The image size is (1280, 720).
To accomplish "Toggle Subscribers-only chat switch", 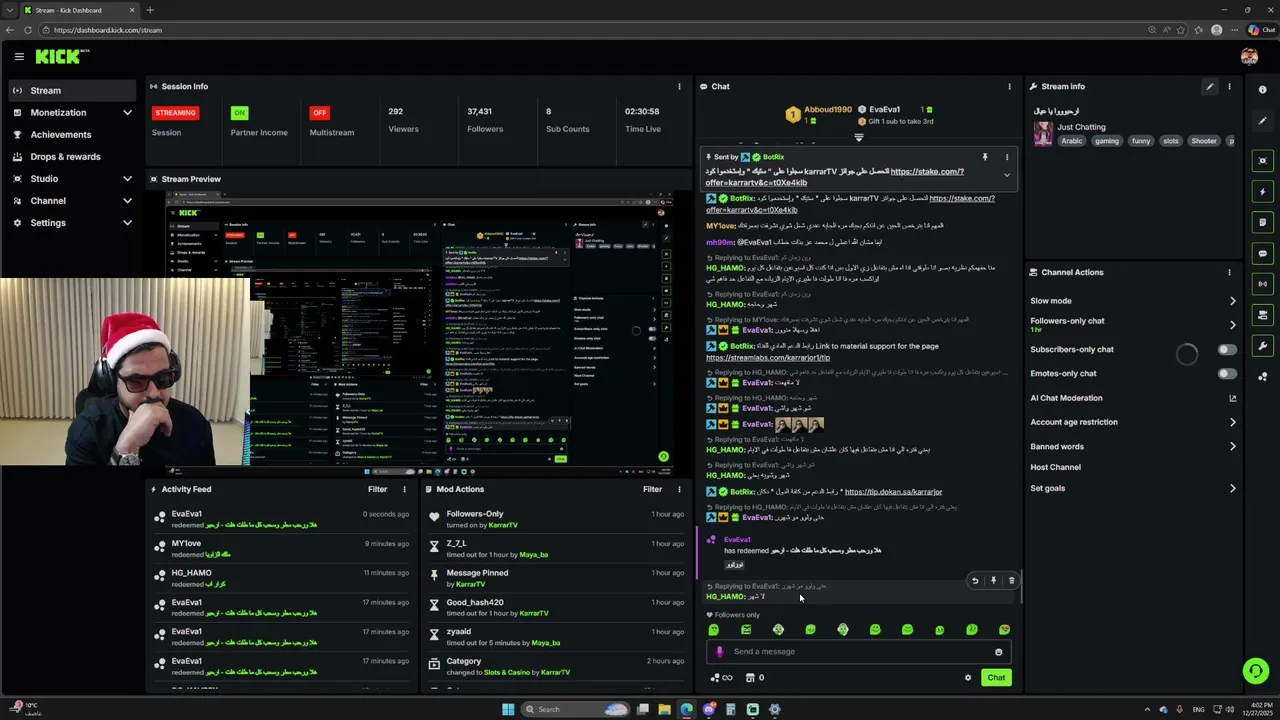I will pos(1226,350).
